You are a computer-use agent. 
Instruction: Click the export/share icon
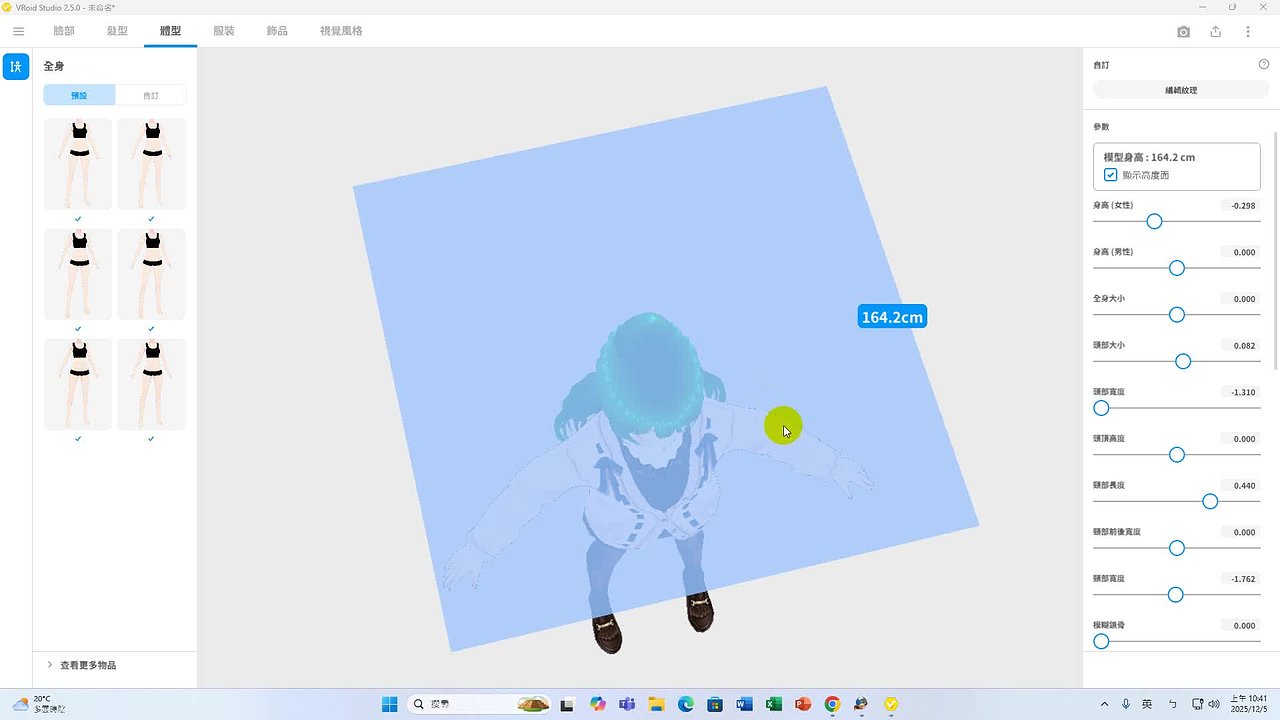(x=1215, y=31)
